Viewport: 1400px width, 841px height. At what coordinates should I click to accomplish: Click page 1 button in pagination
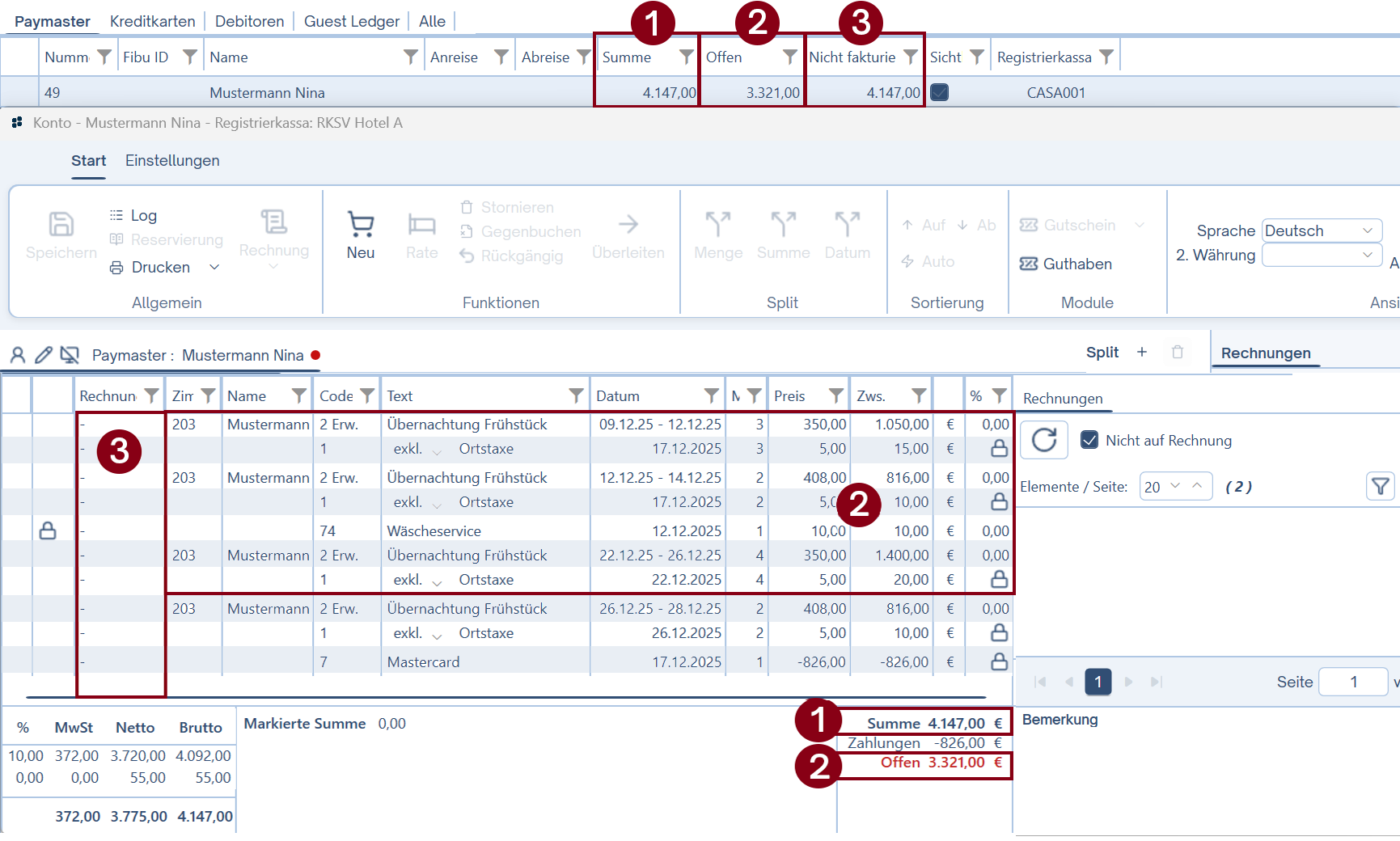(1098, 682)
